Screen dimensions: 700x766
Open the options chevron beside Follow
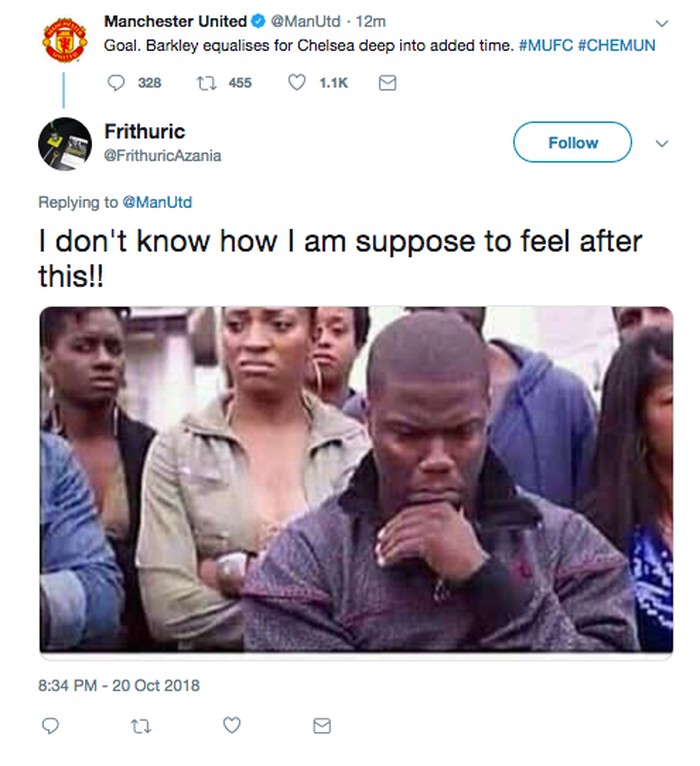[660, 143]
